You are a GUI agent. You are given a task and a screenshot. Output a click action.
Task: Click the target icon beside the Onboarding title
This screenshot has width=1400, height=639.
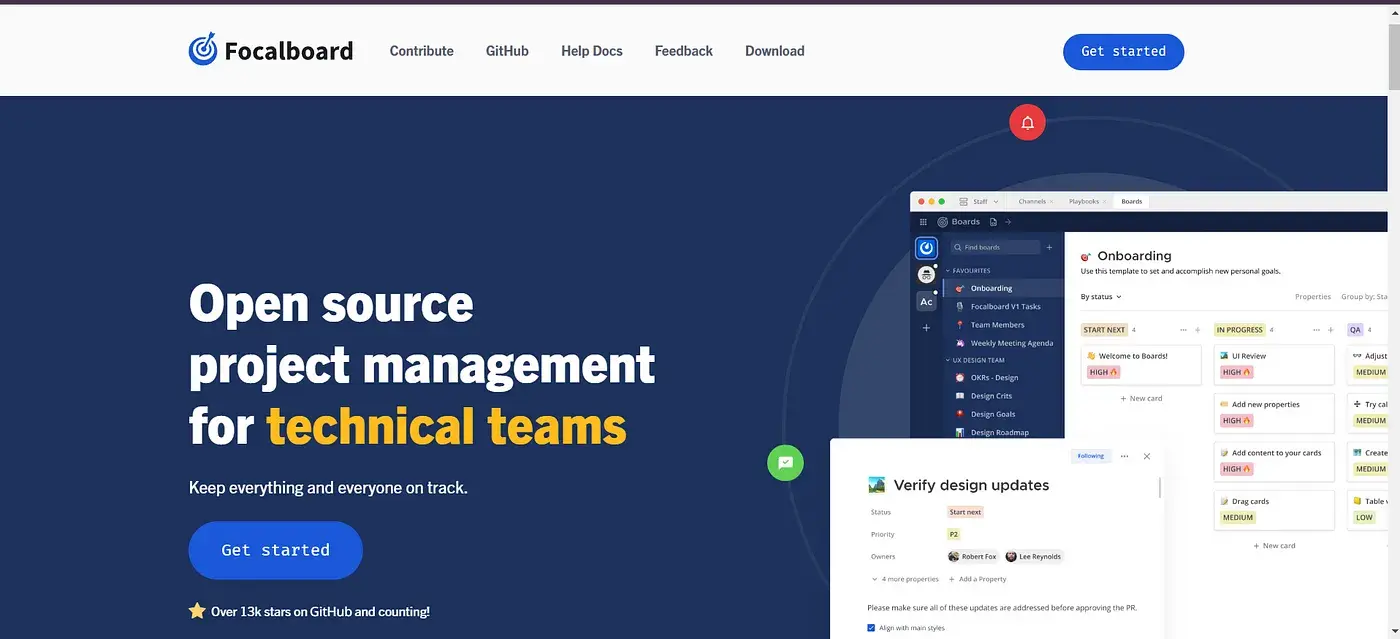tap(1086, 257)
